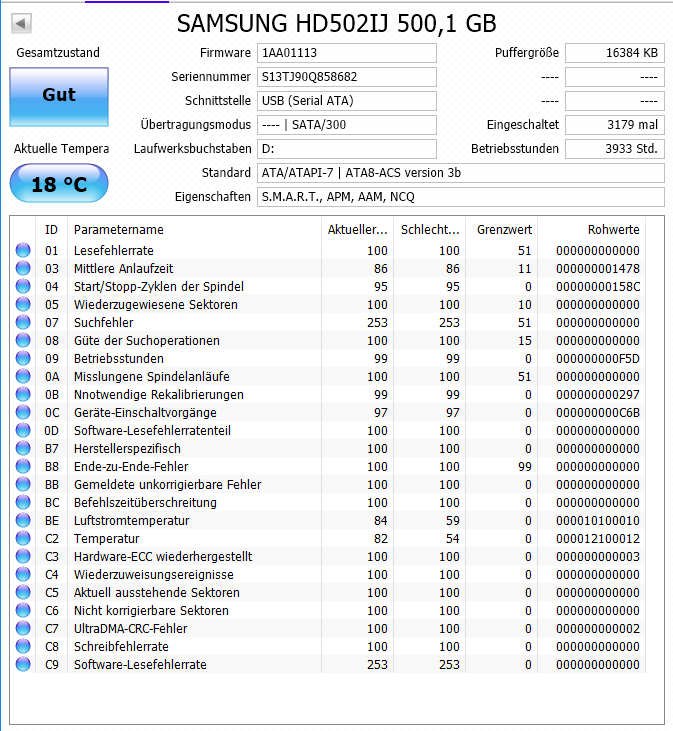Viewport: 673px width, 731px height.
Task: Click status orb for Herstellerspezifisch row
Action: pyautogui.click(x=23, y=448)
